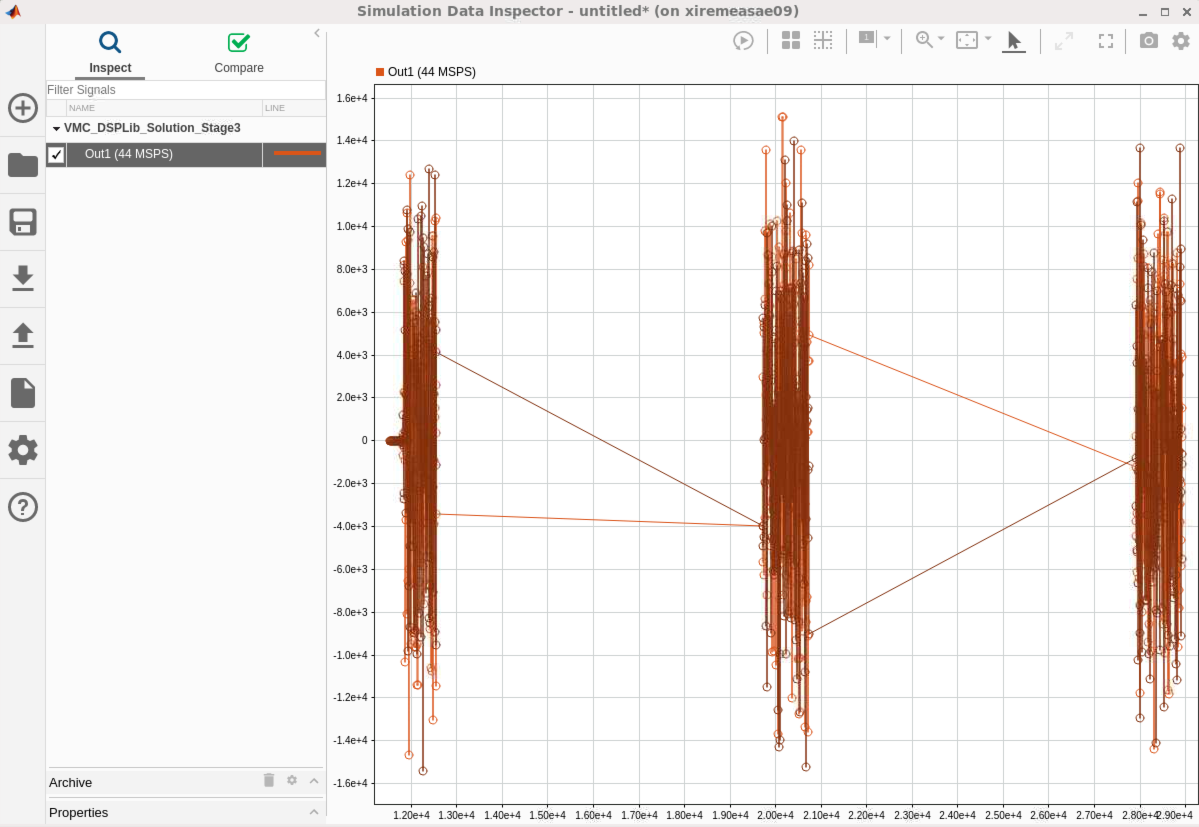Image resolution: width=1199 pixels, height=827 pixels.
Task: Click into the Filter Signals field
Action: (x=185, y=90)
